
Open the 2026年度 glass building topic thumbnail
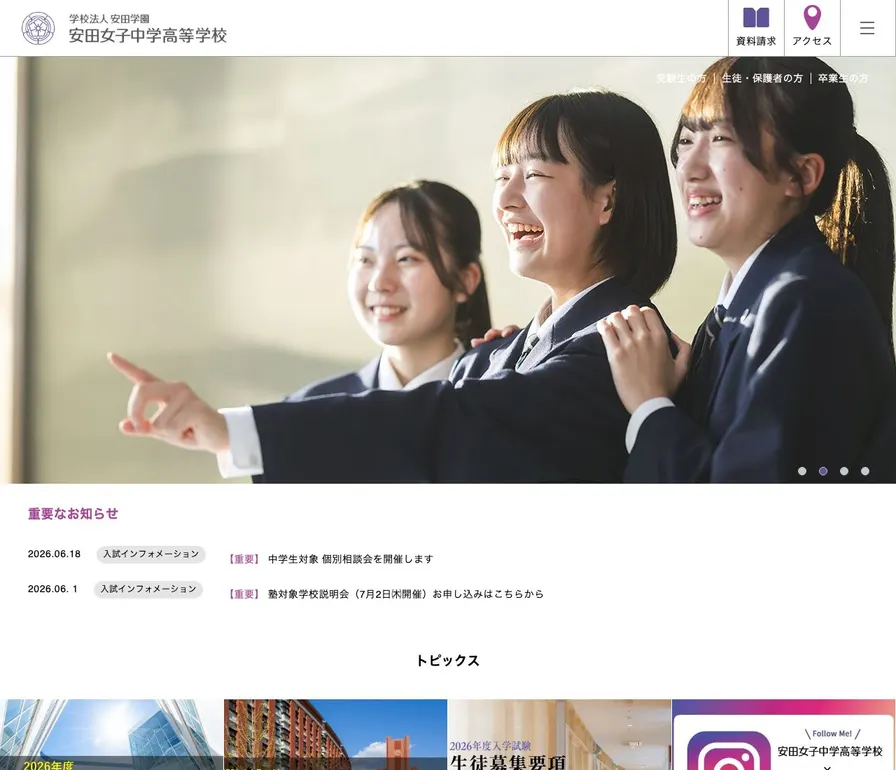pyautogui.click(x=111, y=735)
